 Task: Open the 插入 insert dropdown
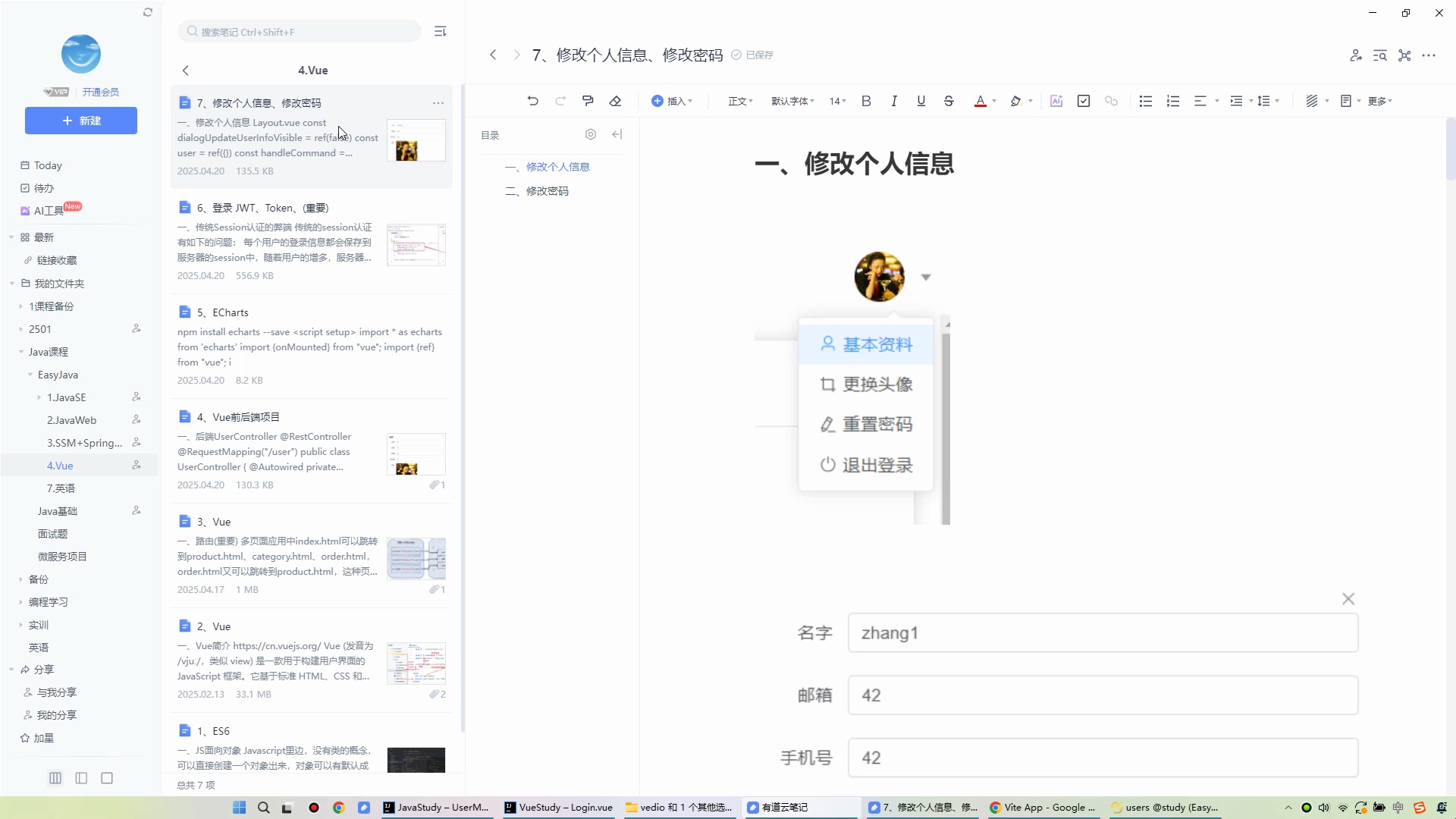click(x=672, y=100)
